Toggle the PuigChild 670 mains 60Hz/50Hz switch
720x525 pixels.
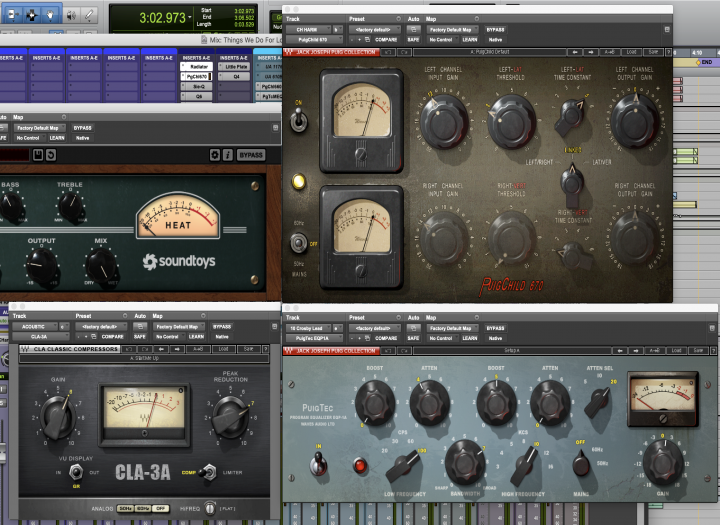pyautogui.click(x=298, y=243)
